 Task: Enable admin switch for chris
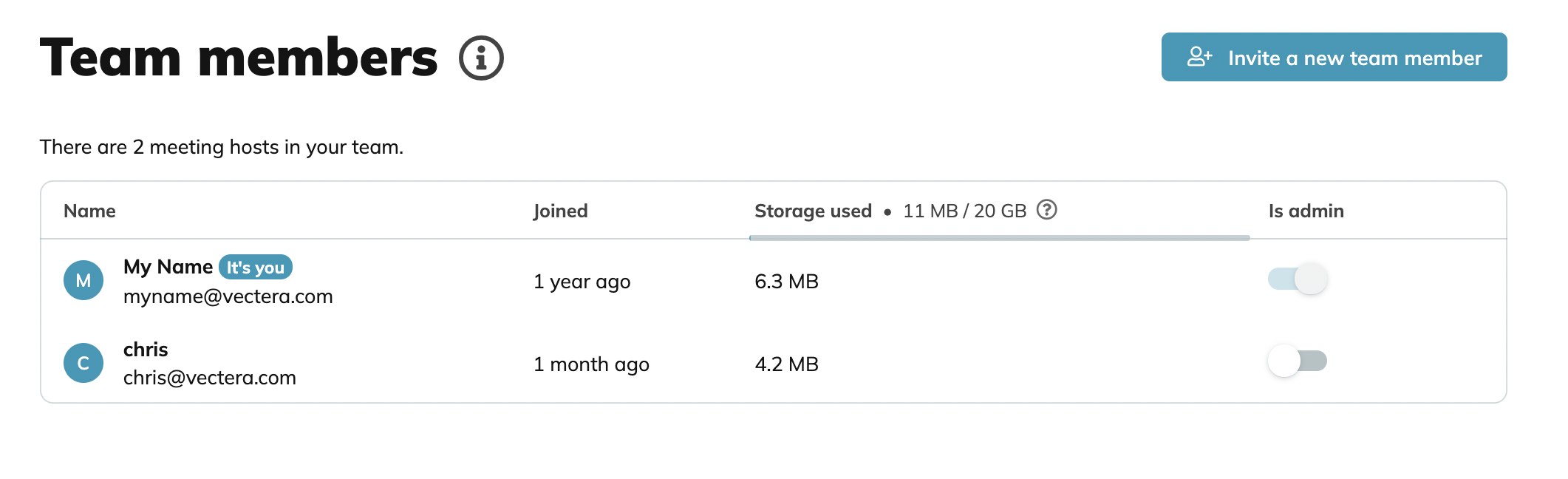(1298, 361)
